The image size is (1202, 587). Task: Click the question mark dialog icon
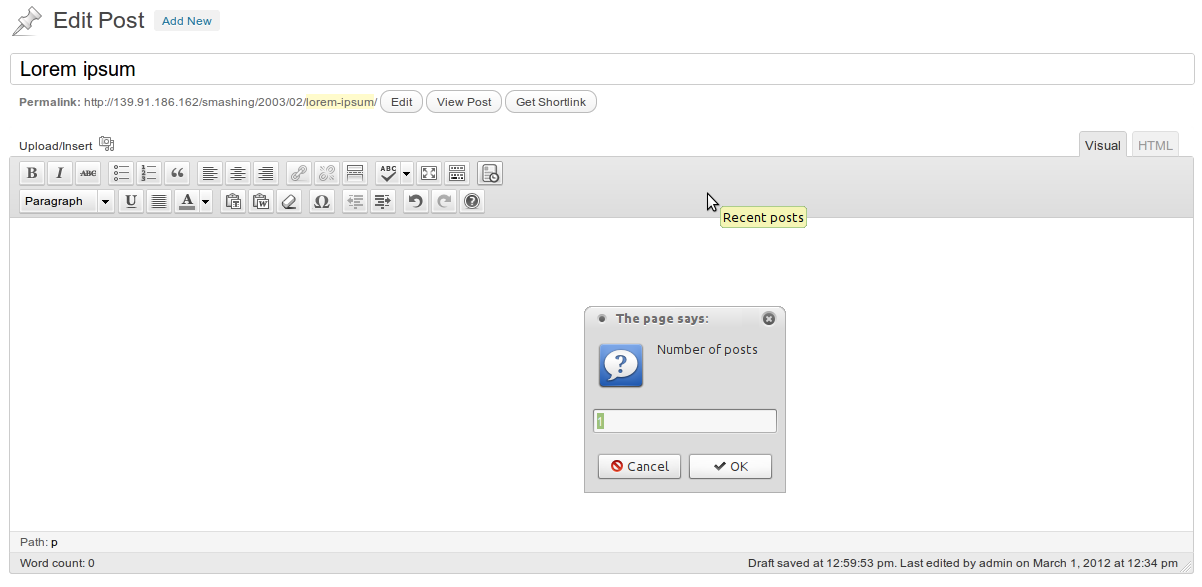tap(621, 365)
